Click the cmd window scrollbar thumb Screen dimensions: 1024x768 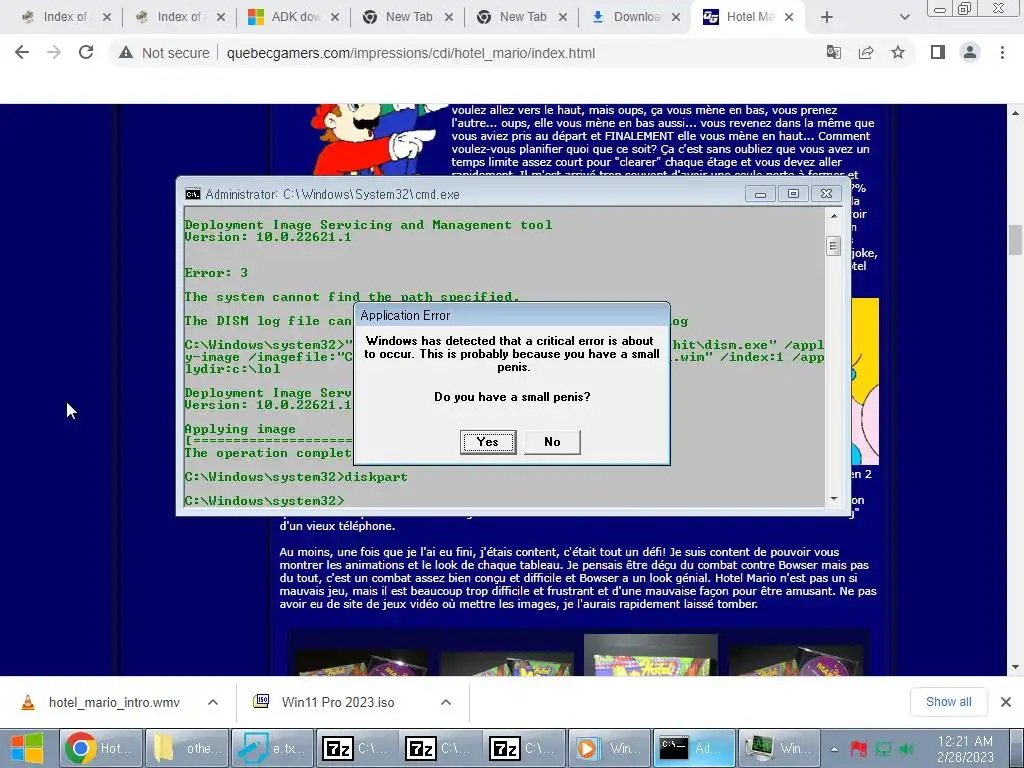tap(833, 246)
